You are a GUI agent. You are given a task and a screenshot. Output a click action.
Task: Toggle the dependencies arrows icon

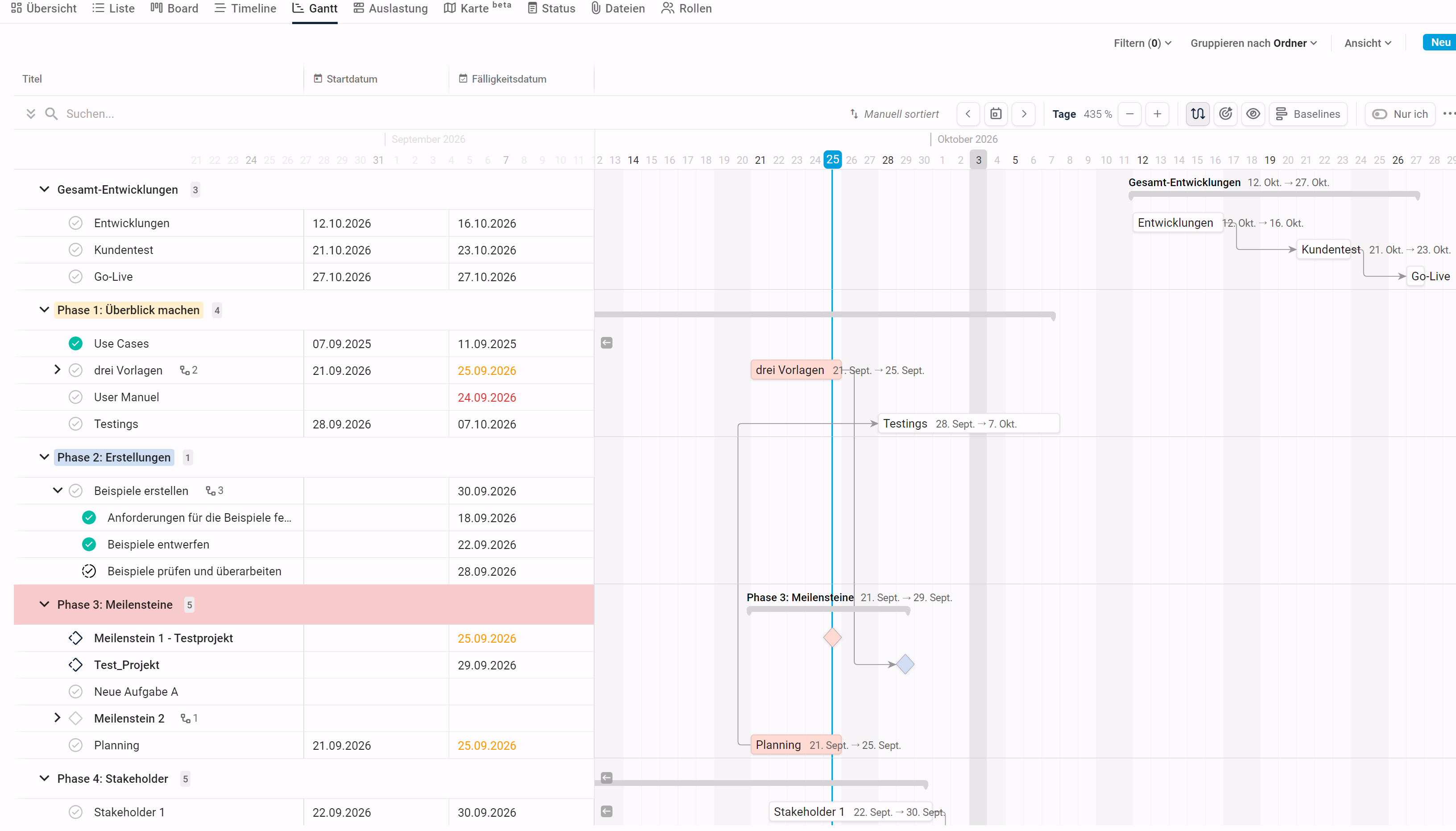pos(1198,113)
